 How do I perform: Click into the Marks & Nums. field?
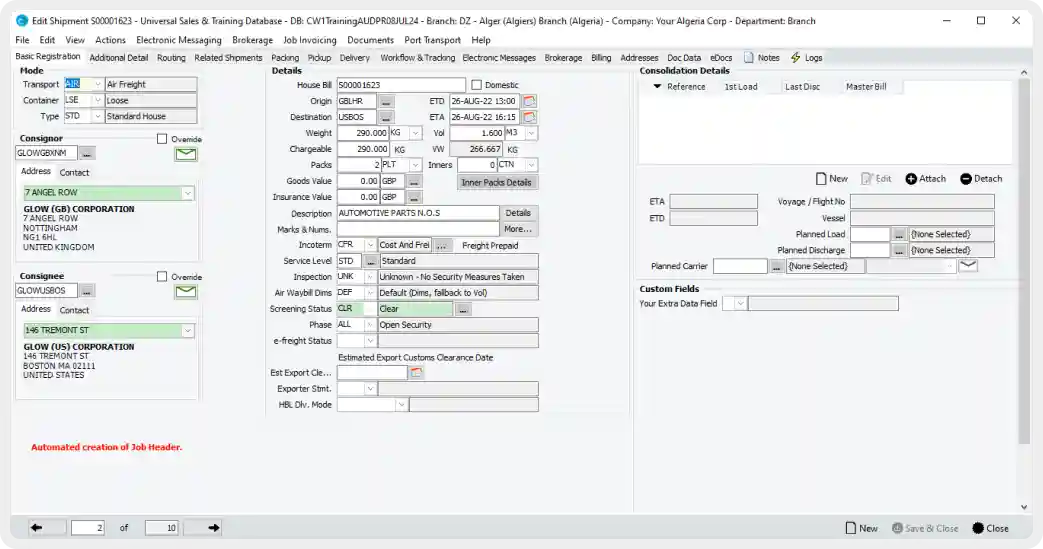[417, 229]
